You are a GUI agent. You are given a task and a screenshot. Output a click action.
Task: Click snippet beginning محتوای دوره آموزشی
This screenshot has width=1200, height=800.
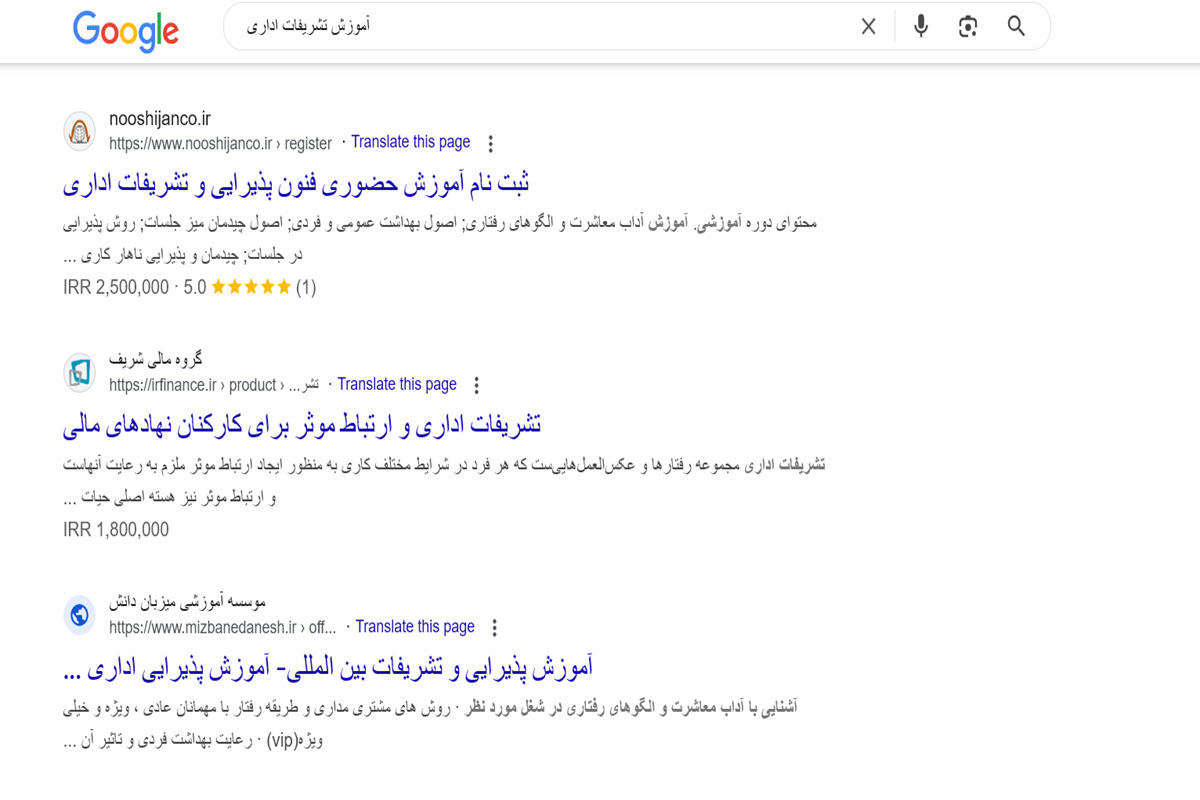[x=440, y=239]
